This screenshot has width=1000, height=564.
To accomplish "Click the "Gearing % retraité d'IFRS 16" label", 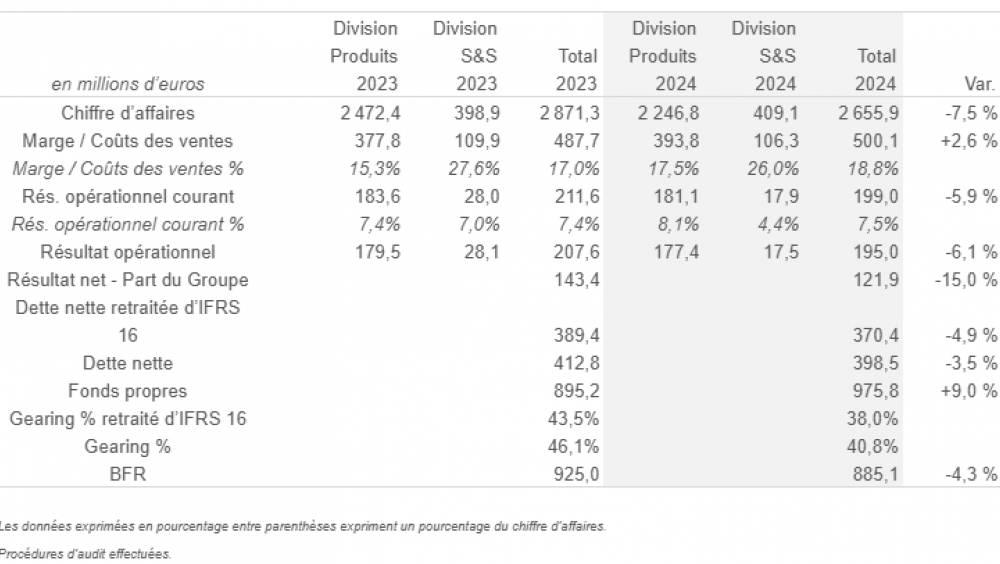I will 128,419.
